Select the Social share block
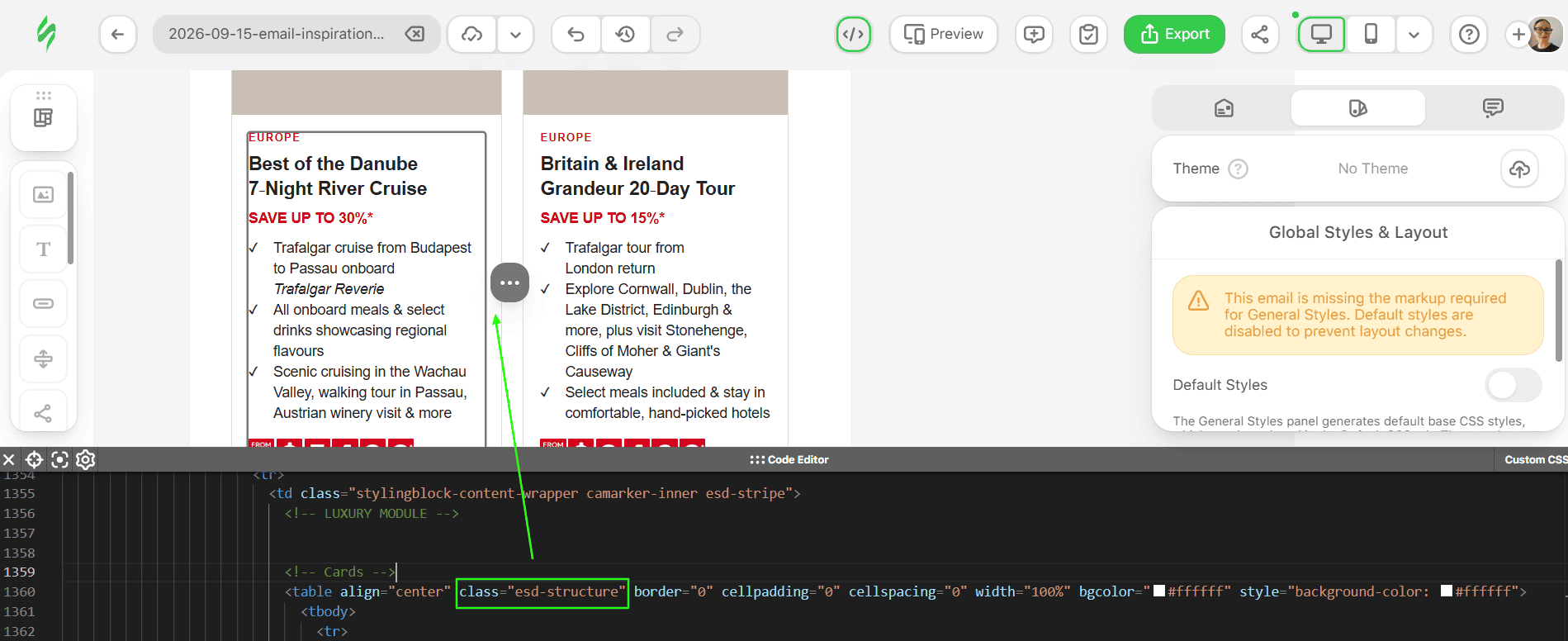Viewport: 1568px width, 641px height. point(44,413)
